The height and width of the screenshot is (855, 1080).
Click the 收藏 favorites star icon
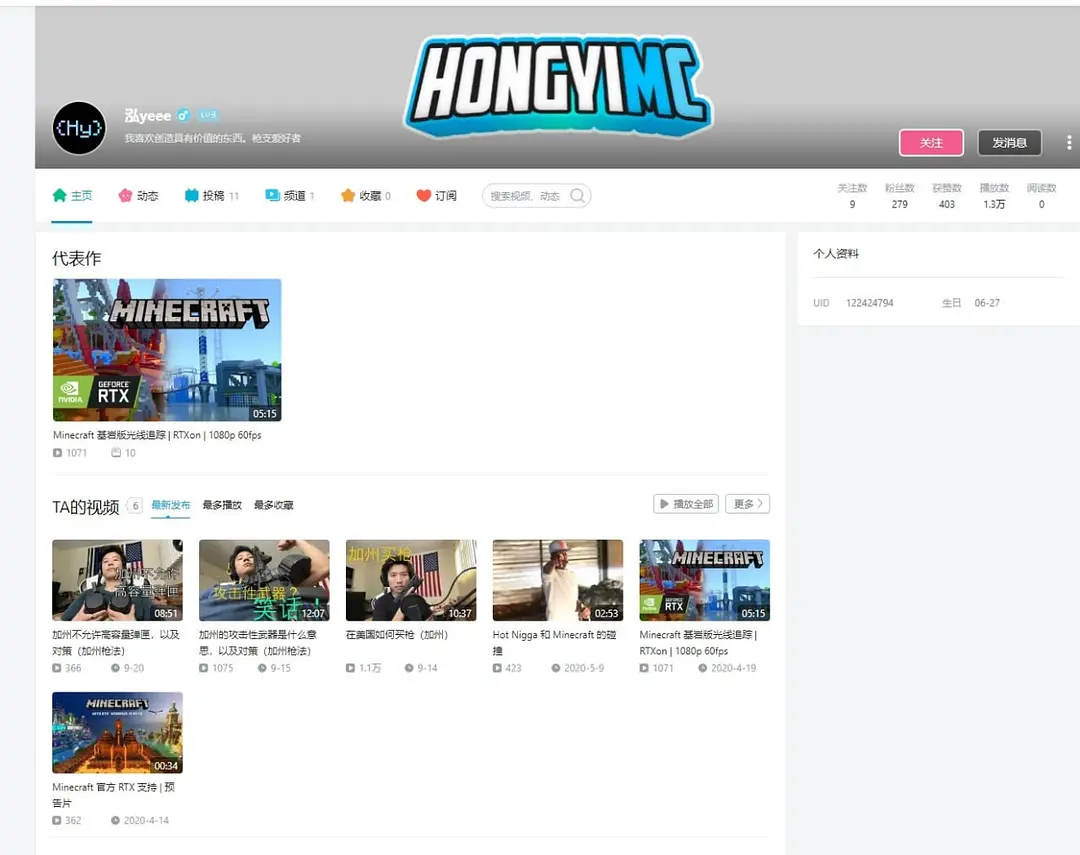[x=348, y=196]
